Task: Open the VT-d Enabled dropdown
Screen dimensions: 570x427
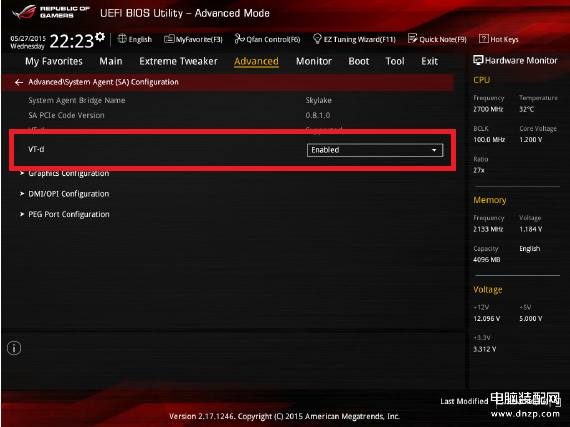Action: tap(375, 150)
